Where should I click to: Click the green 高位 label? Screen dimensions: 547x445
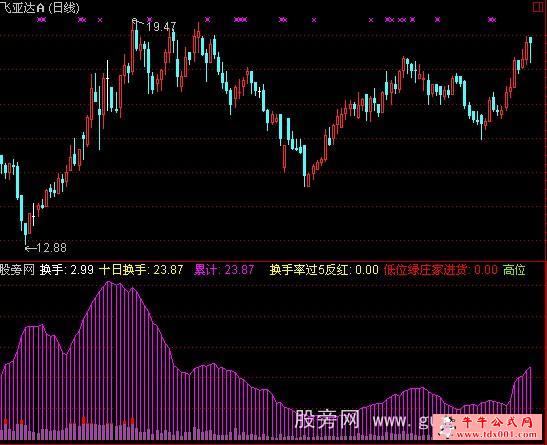514,270
